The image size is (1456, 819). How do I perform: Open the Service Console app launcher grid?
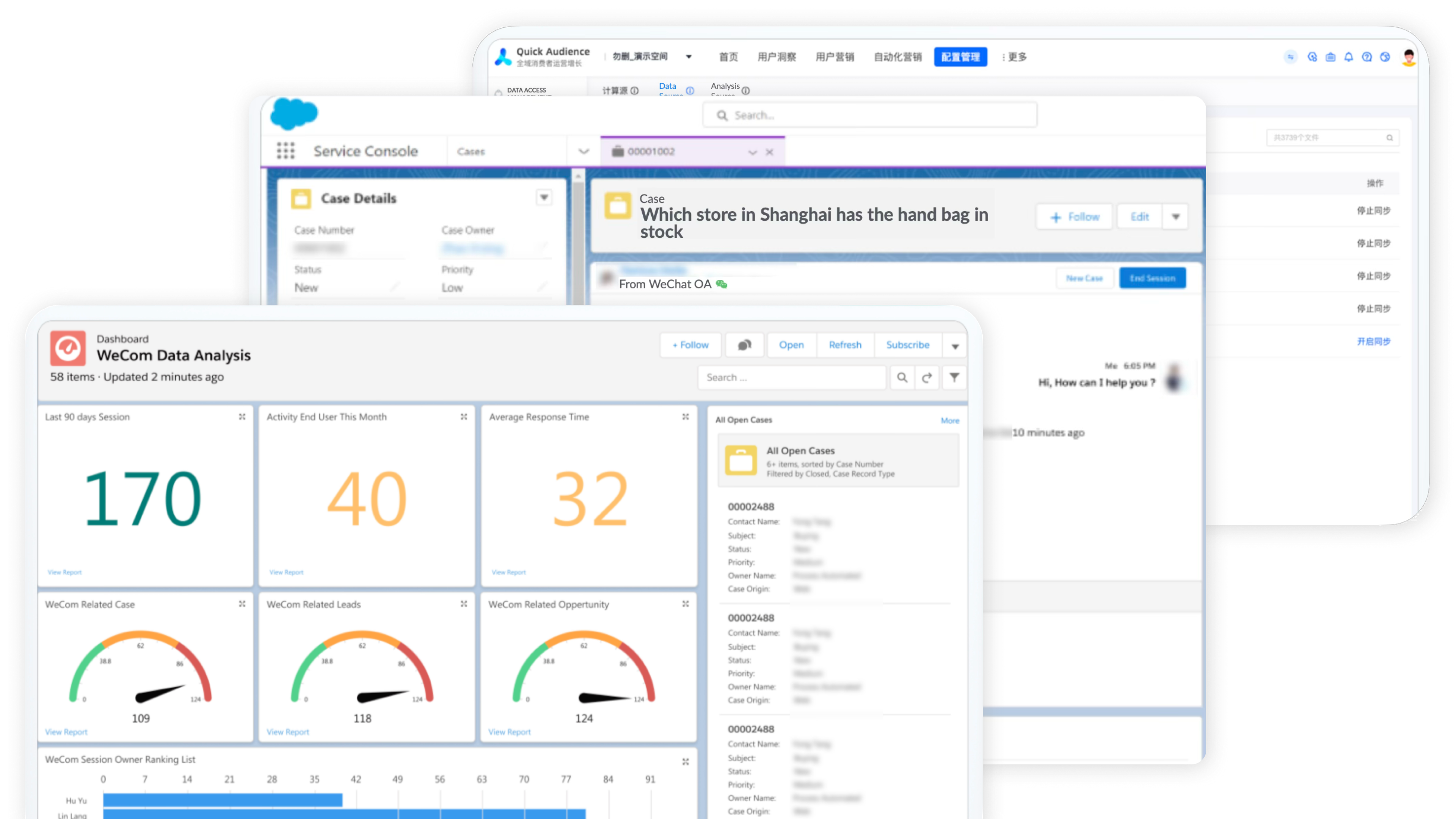tap(286, 151)
